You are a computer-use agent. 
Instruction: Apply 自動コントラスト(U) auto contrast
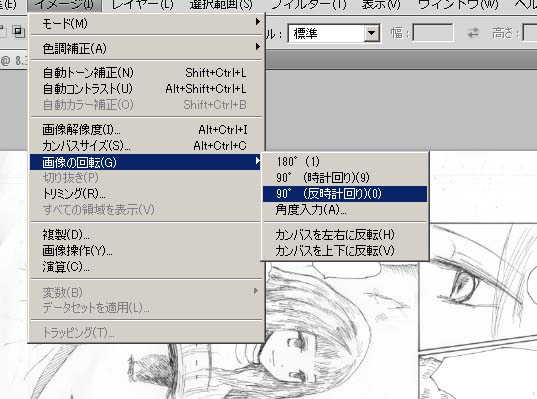146,89
